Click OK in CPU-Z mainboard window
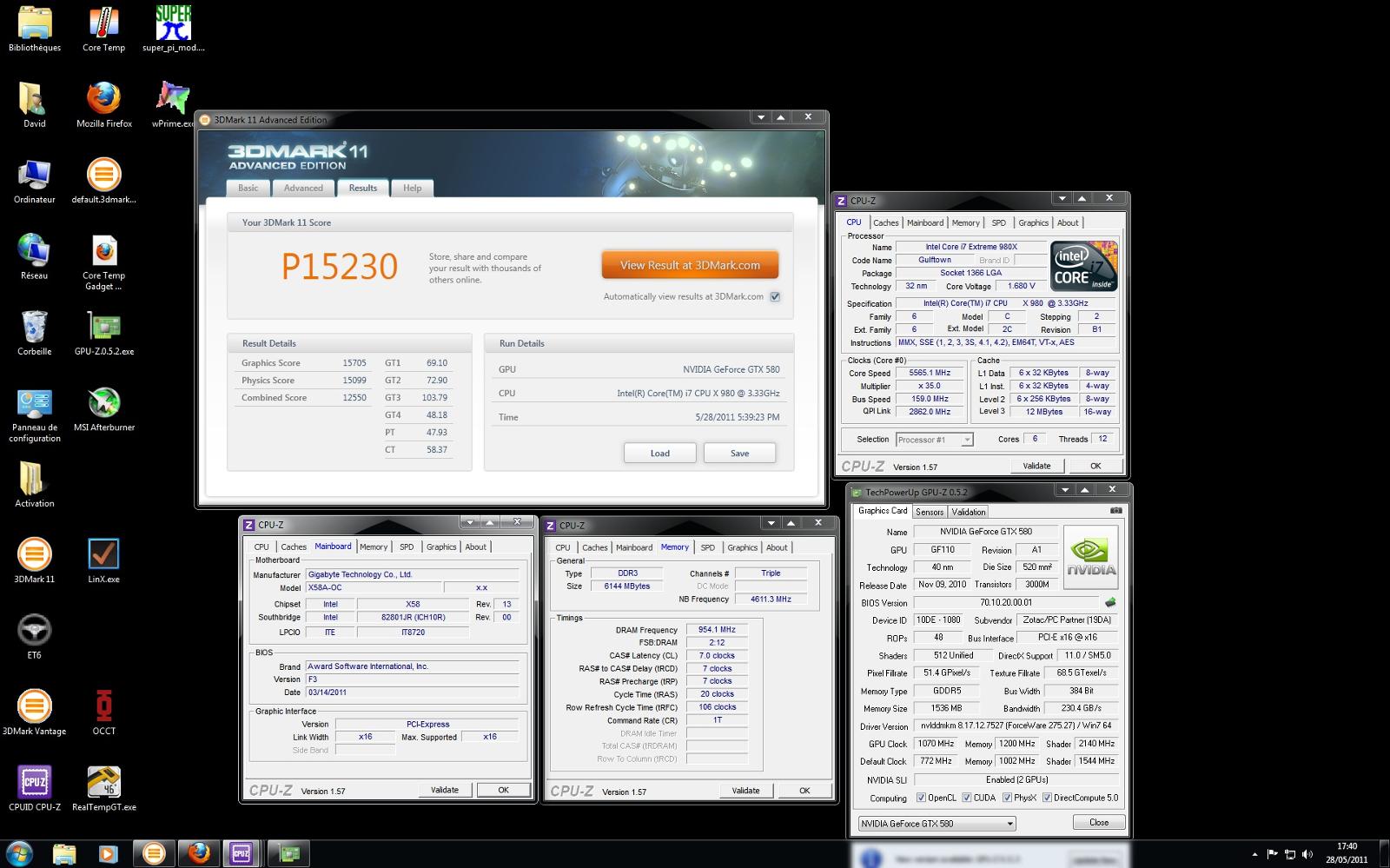The width and height of the screenshot is (1390, 868). tap(503, 790)
